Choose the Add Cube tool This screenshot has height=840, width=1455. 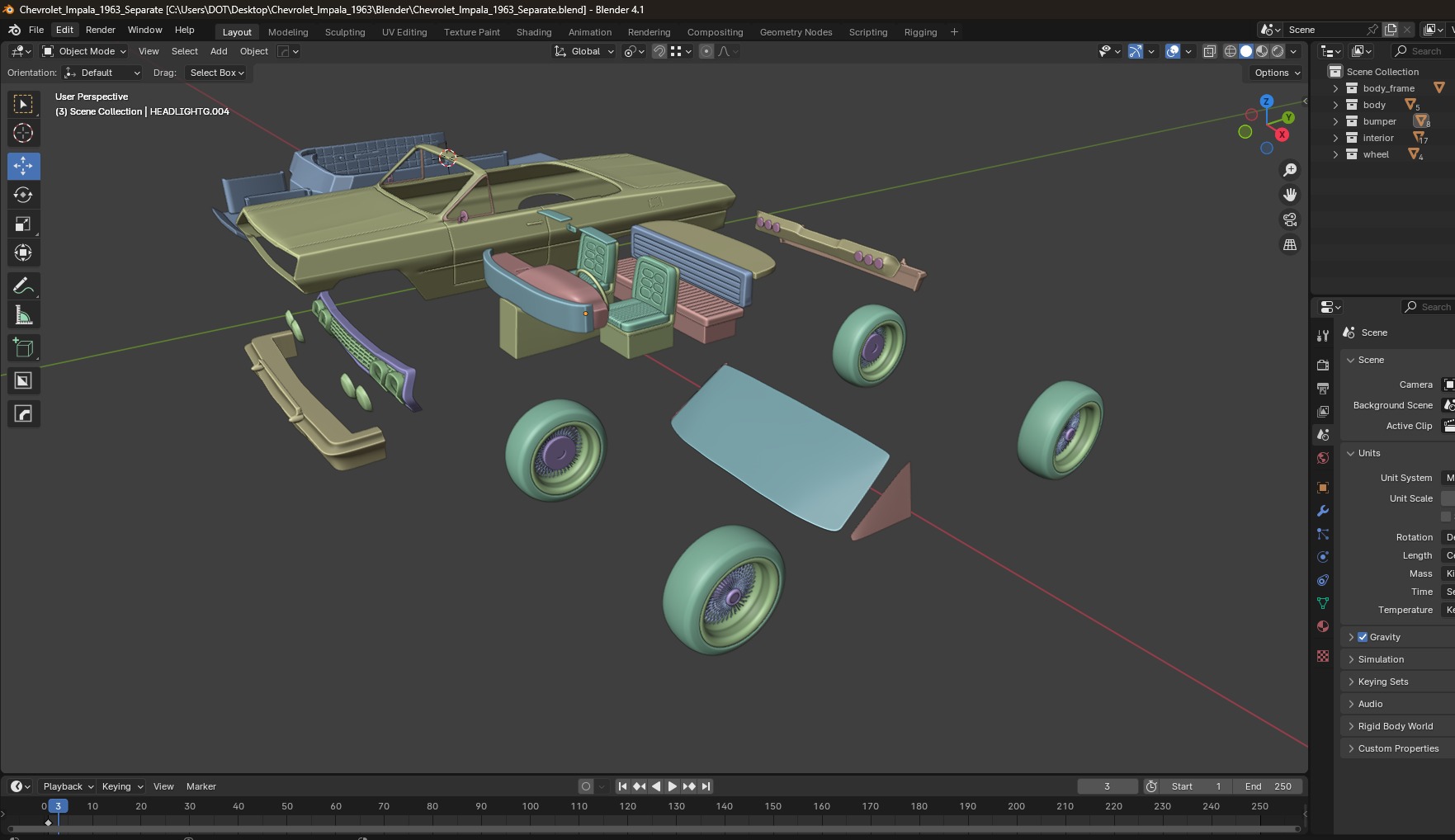coord(23,347)
